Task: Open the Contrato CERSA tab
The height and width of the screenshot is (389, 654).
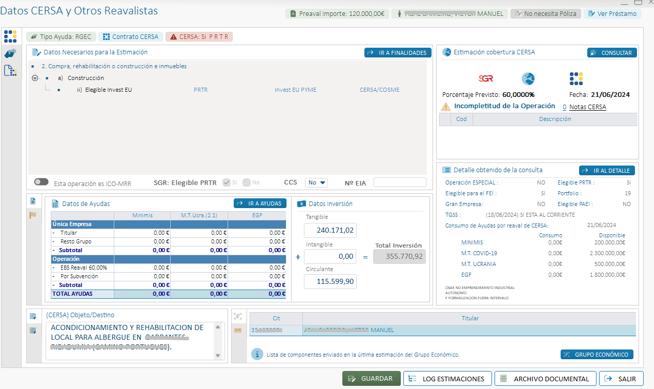Action: [x=131, y=37]
